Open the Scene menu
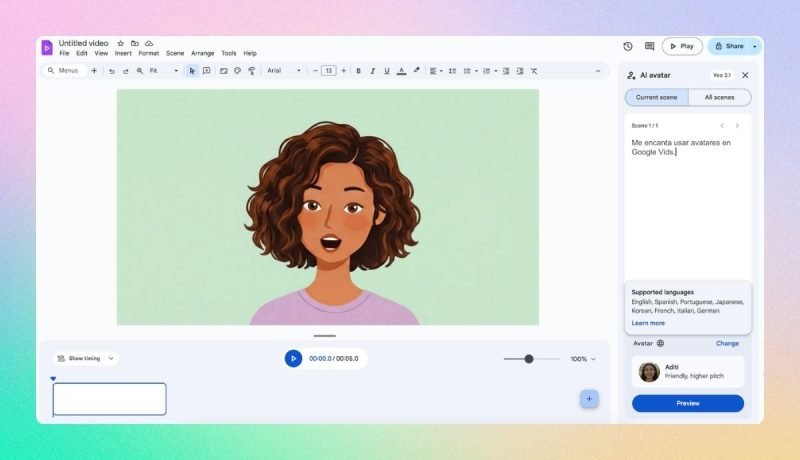 pyautogui.click(x=175, y=53)
